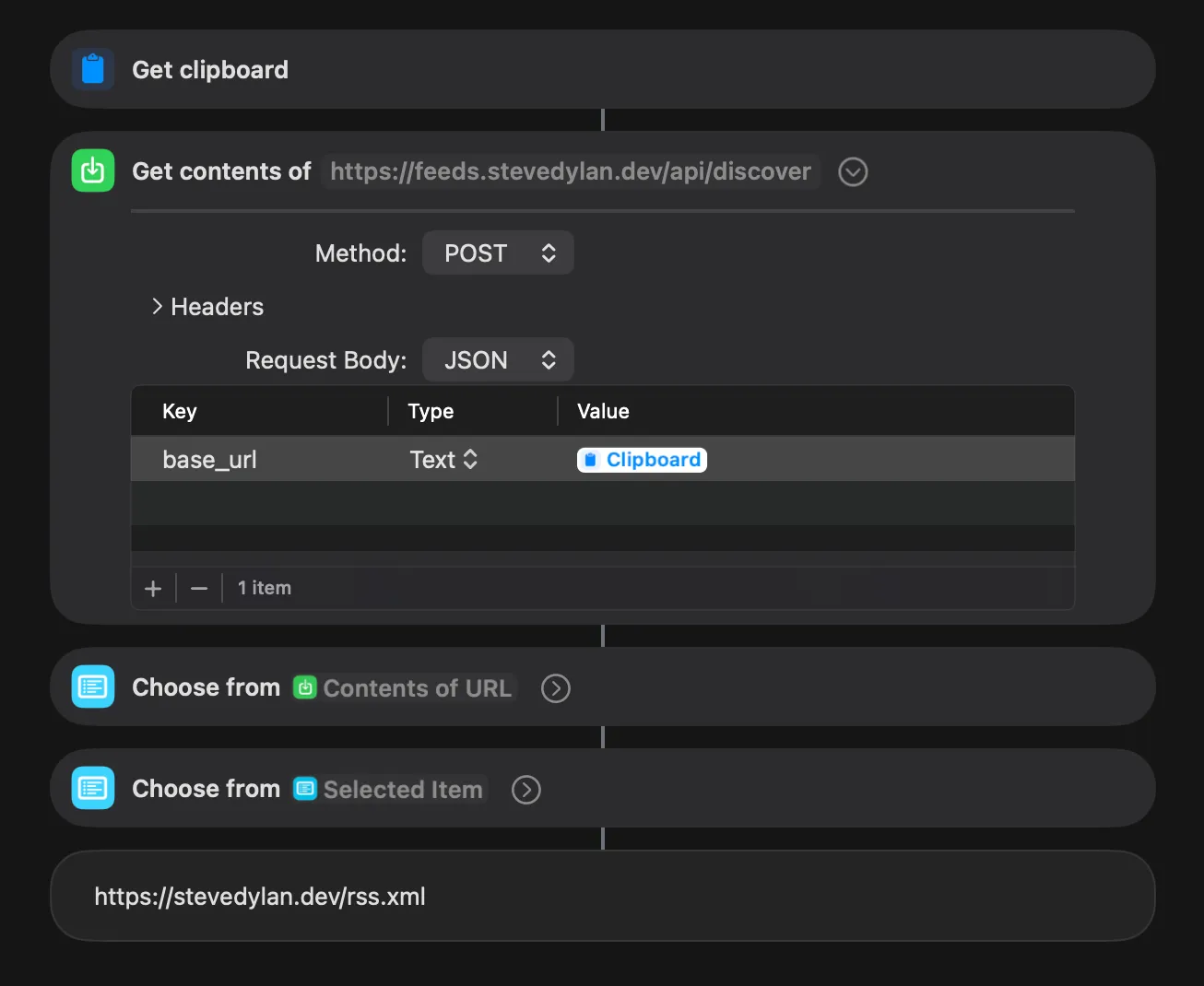Expand the Headers section
The image size is (1204, 986).
click(x=207, y=307)
